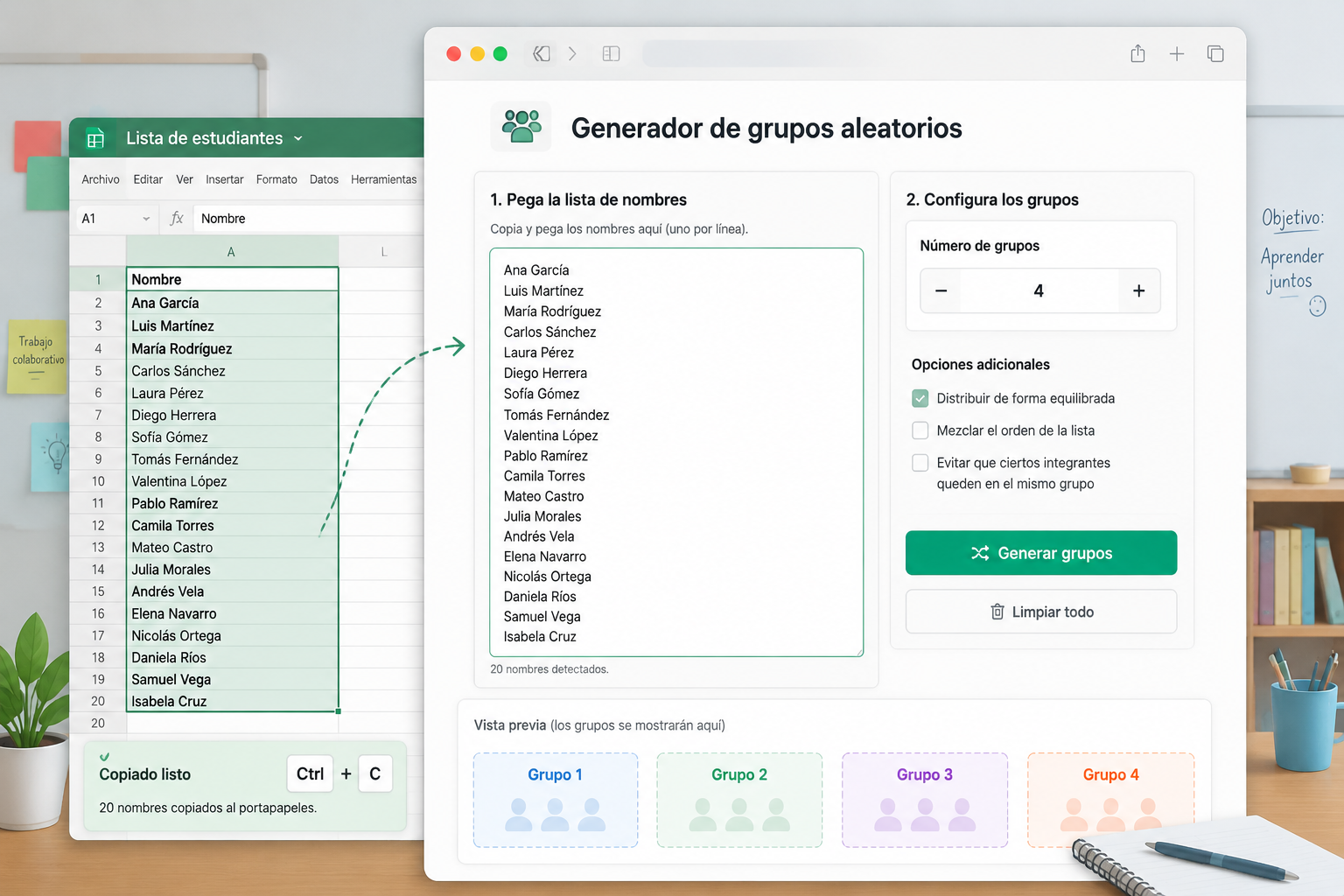
Task: Select spreadsheet cell Carlos Sánchez
Action: pos(232,371)
